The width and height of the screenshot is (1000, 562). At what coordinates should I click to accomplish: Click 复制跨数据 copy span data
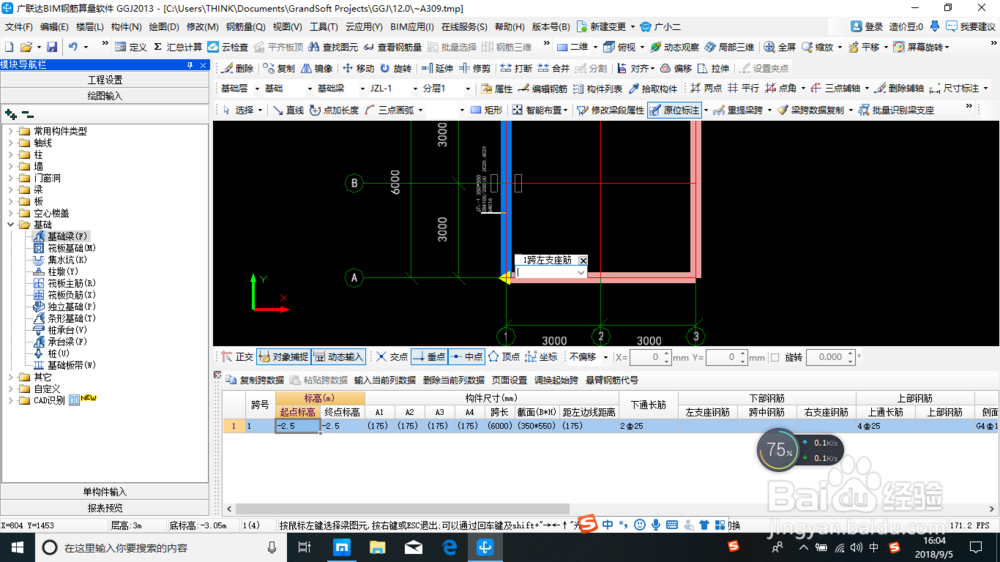click(255, 380)
